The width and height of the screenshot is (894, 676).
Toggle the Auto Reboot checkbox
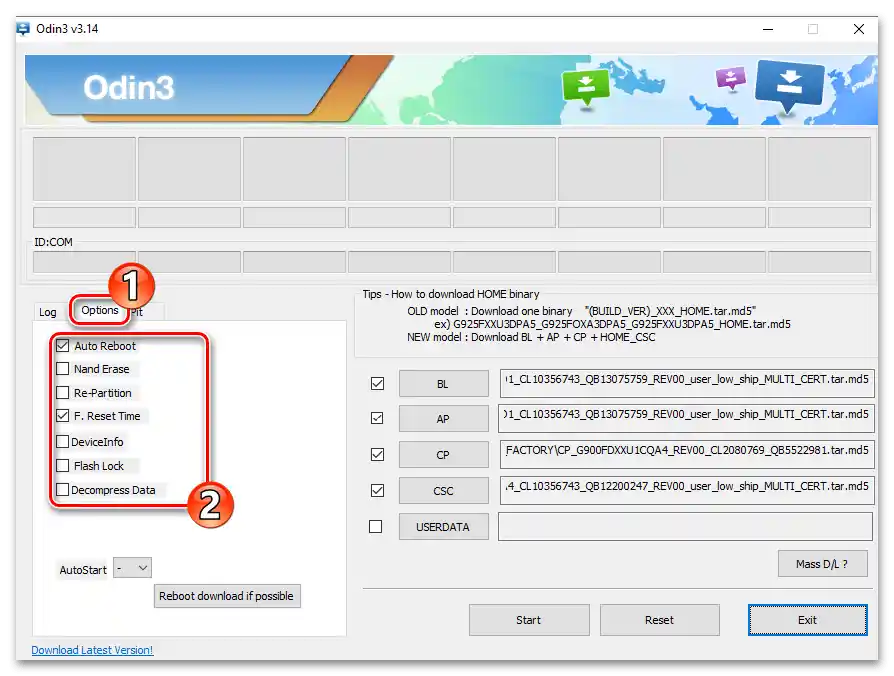[x=63, y=345]
